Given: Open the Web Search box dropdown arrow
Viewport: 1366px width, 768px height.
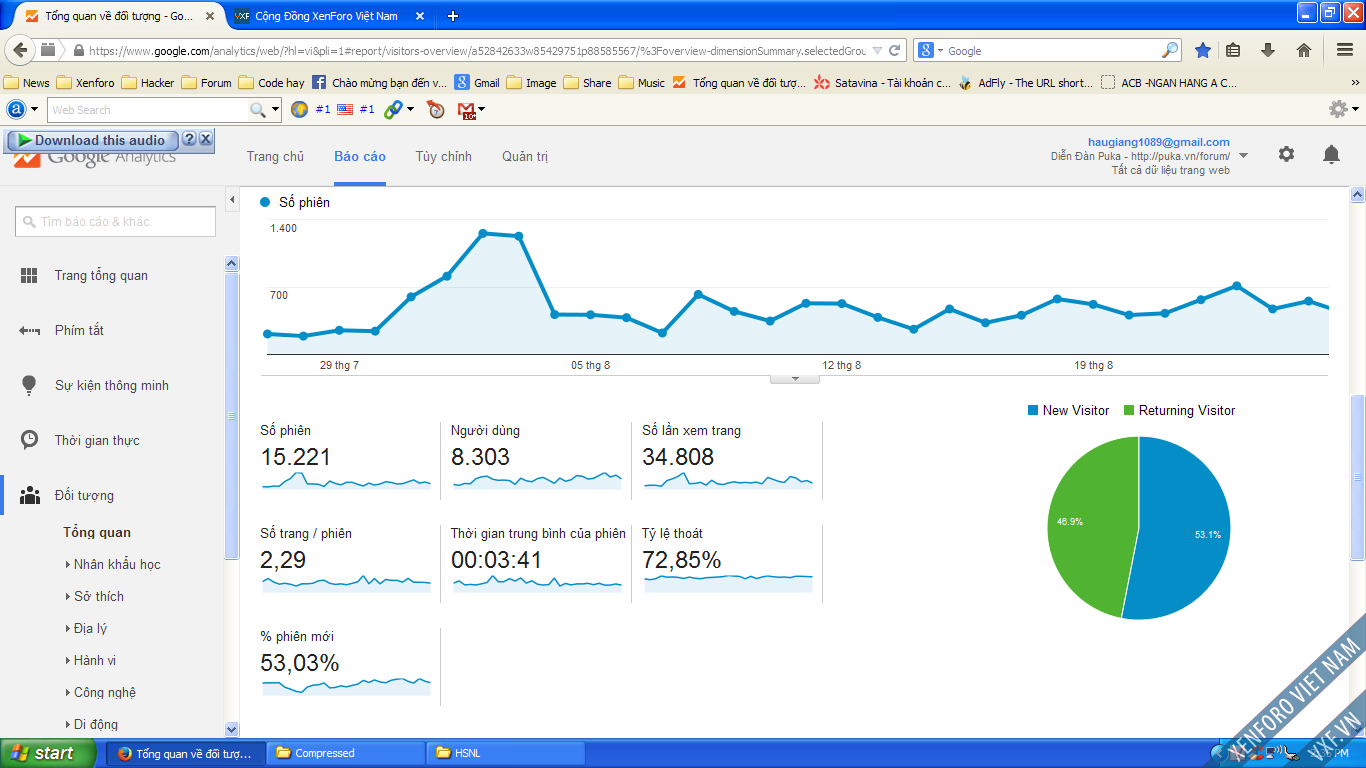Looking at the screenshot, I should pyautogui.click(x=276, y=110).
